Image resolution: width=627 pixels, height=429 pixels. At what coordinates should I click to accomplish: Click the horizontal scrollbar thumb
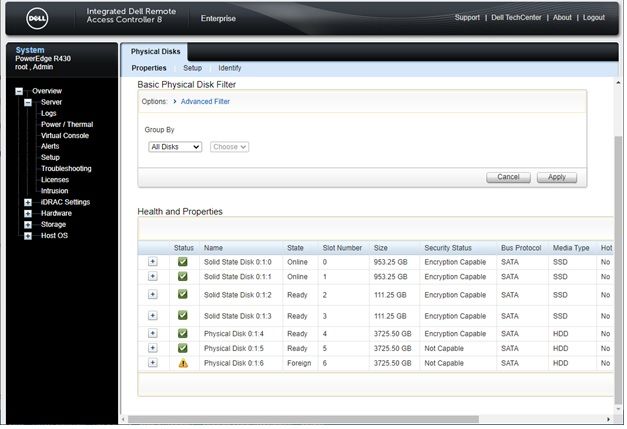pyautogui.click(x=303, y=419)
